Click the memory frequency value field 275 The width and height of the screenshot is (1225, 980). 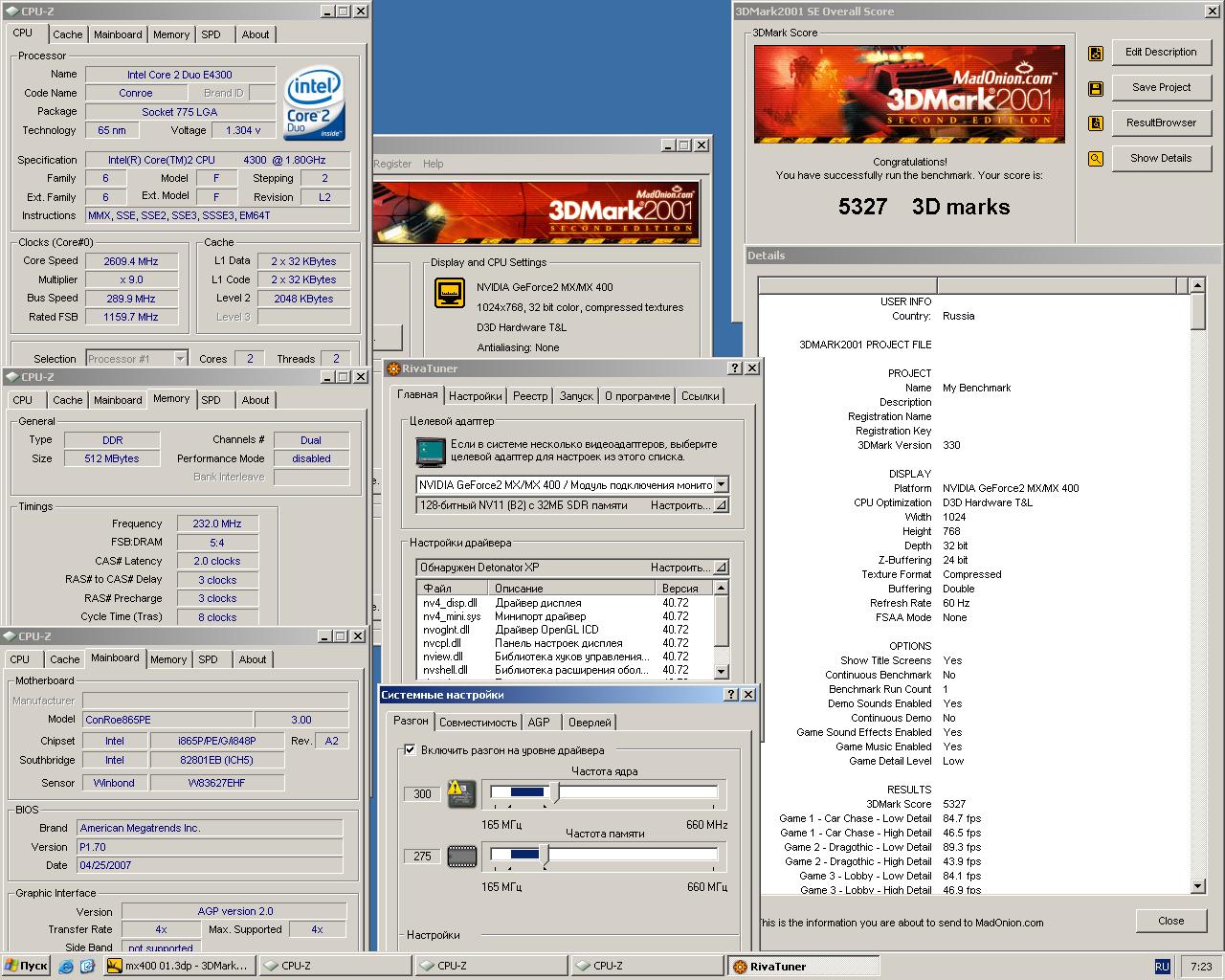click(422, 856)
